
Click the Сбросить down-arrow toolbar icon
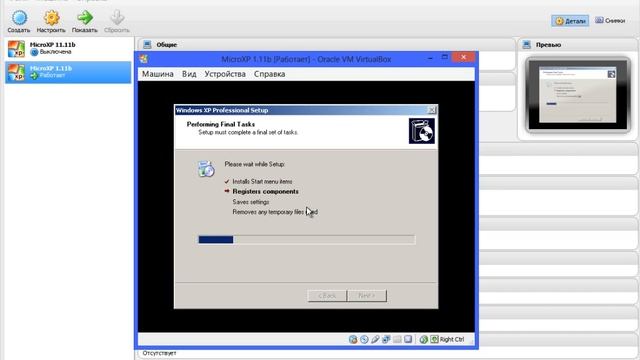click(x=117, y=18)
